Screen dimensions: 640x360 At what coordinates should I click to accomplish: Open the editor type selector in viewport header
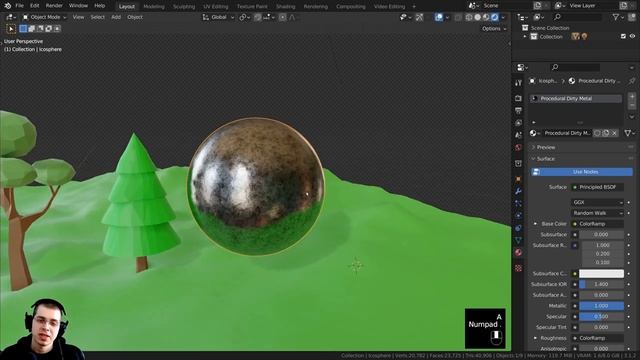click(x=10, y=17)
